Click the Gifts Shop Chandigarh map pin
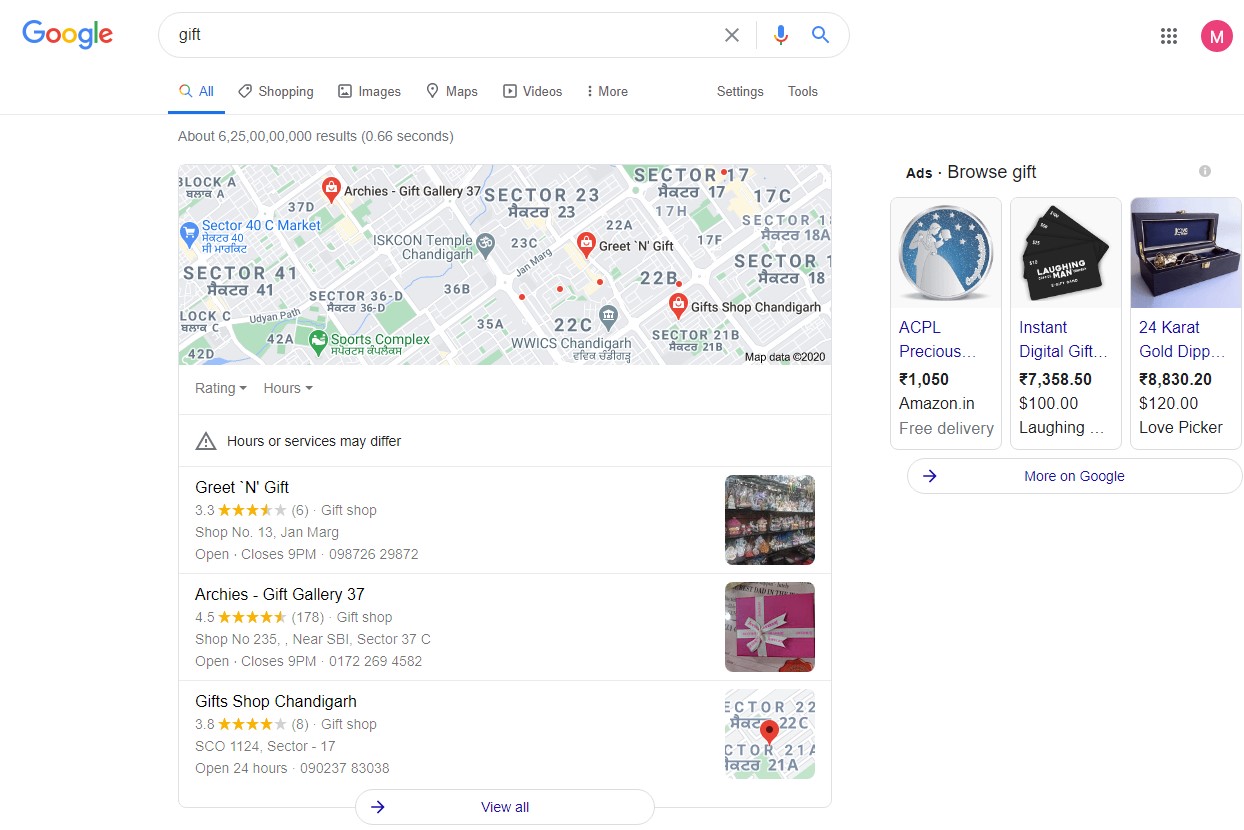 pos(678,305)
